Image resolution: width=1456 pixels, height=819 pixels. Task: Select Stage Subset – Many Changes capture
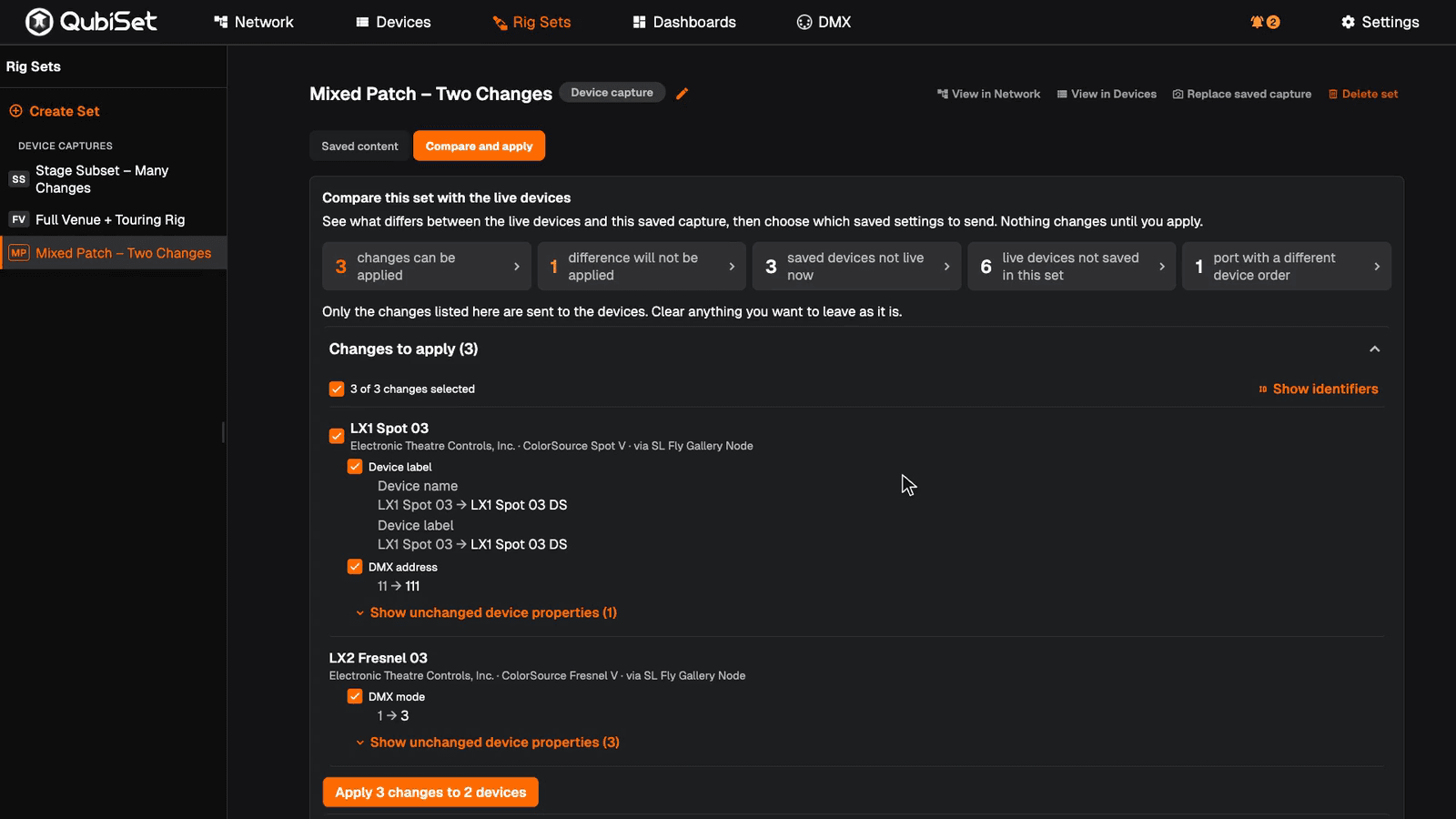pyautogui.click(x=113, y=179)
